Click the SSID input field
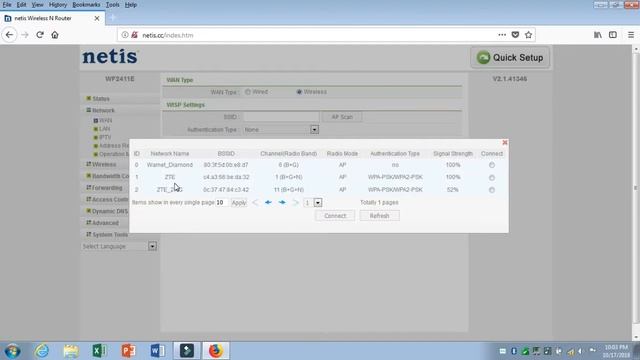This screenshot has height=360, width=640. click(x=281, y=117)
